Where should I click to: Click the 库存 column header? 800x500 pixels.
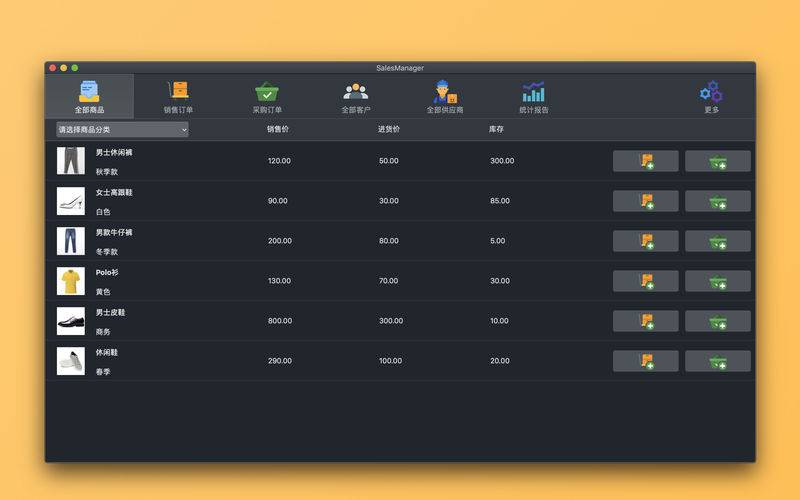pos(496,129)
